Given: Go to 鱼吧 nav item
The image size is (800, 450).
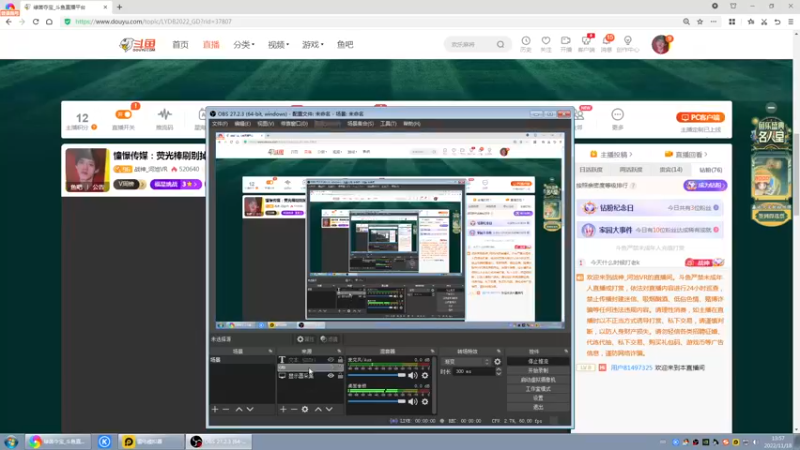Looking at the screenshot, I should point(345,45).
